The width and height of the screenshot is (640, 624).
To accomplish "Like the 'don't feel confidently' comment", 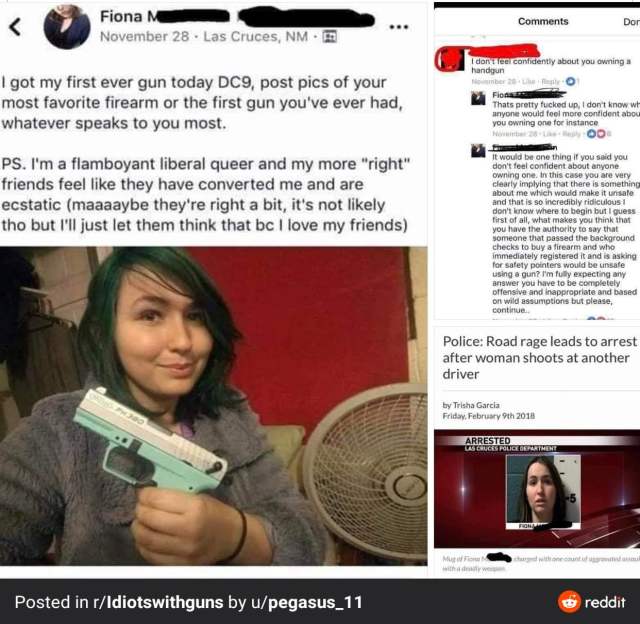I will click(529, 82).
